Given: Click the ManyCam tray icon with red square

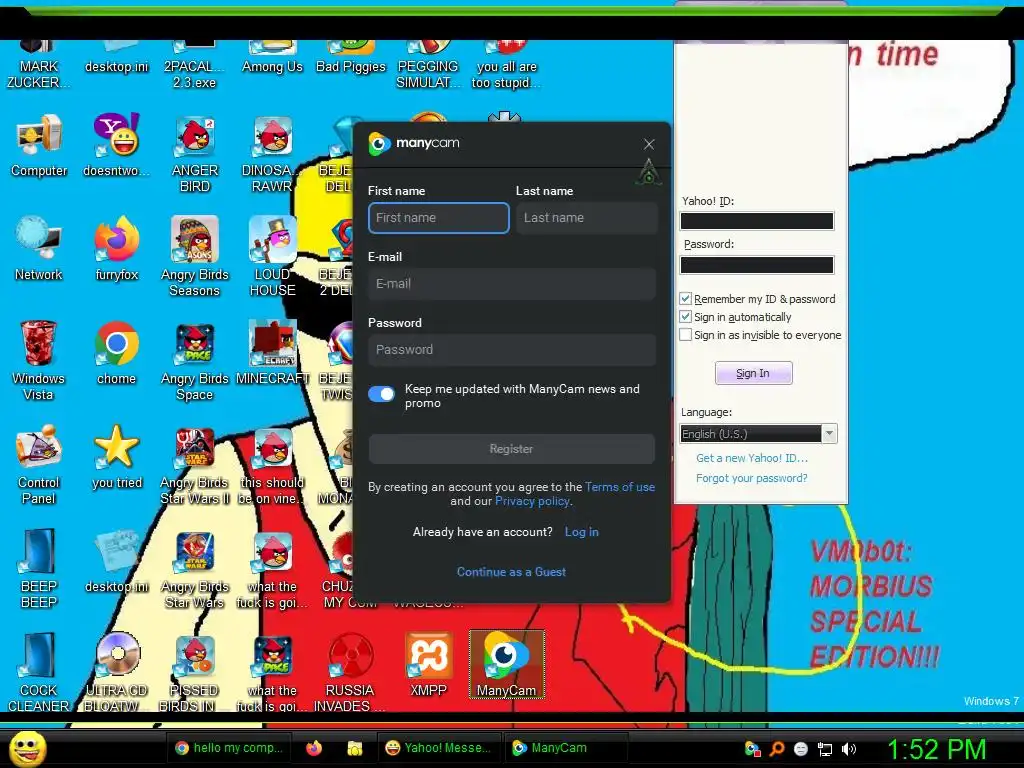Looking at the screenshot, I should (x=753, y=748).
